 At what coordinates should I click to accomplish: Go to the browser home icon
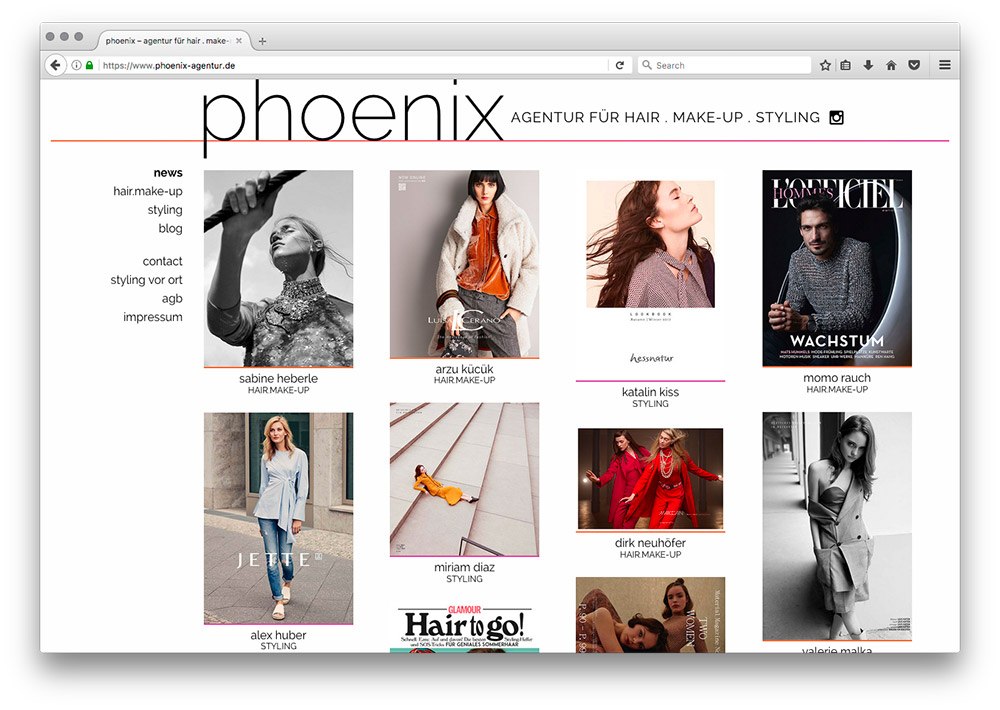tap(891, 65)
